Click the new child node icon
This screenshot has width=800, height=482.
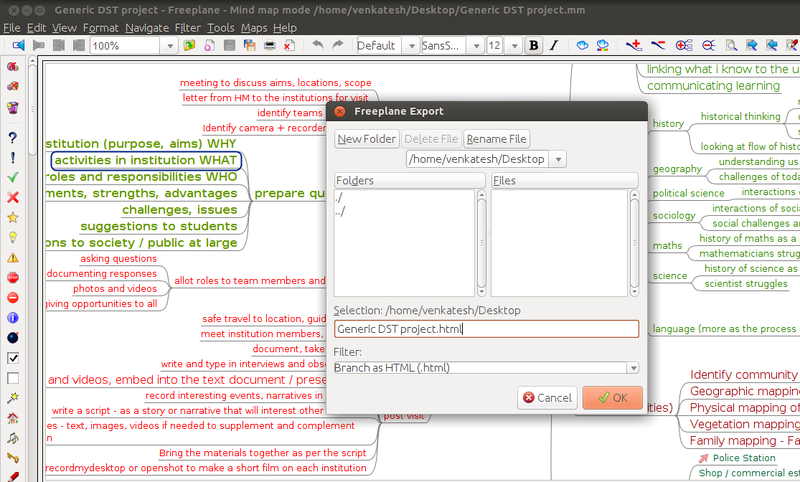(634, 45)
